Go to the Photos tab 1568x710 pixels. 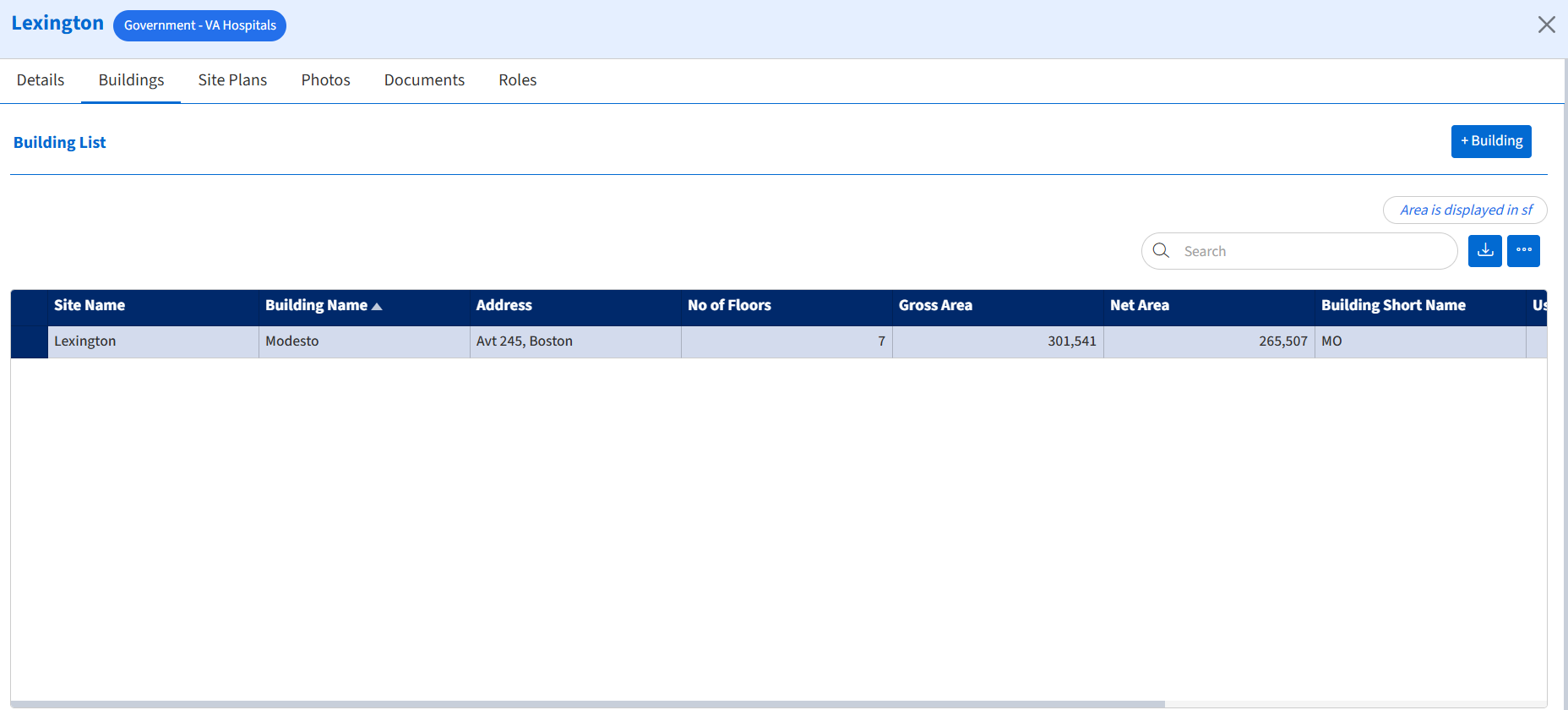(x=325, y=80)
